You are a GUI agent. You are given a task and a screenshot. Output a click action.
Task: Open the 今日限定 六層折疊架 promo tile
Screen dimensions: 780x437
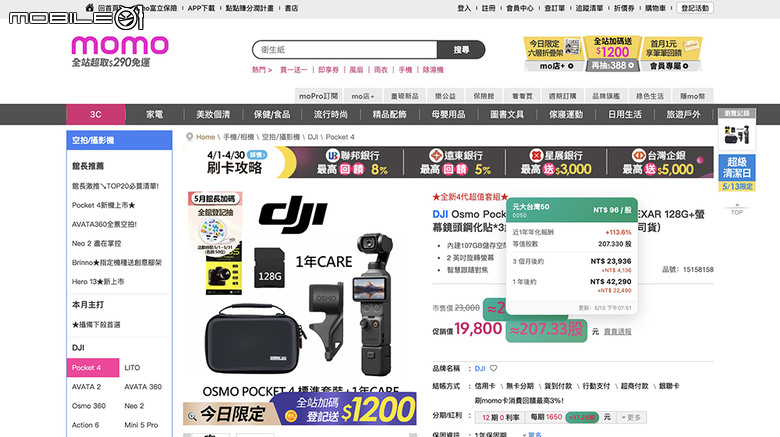pyautogui.click(x=553, y=48)
